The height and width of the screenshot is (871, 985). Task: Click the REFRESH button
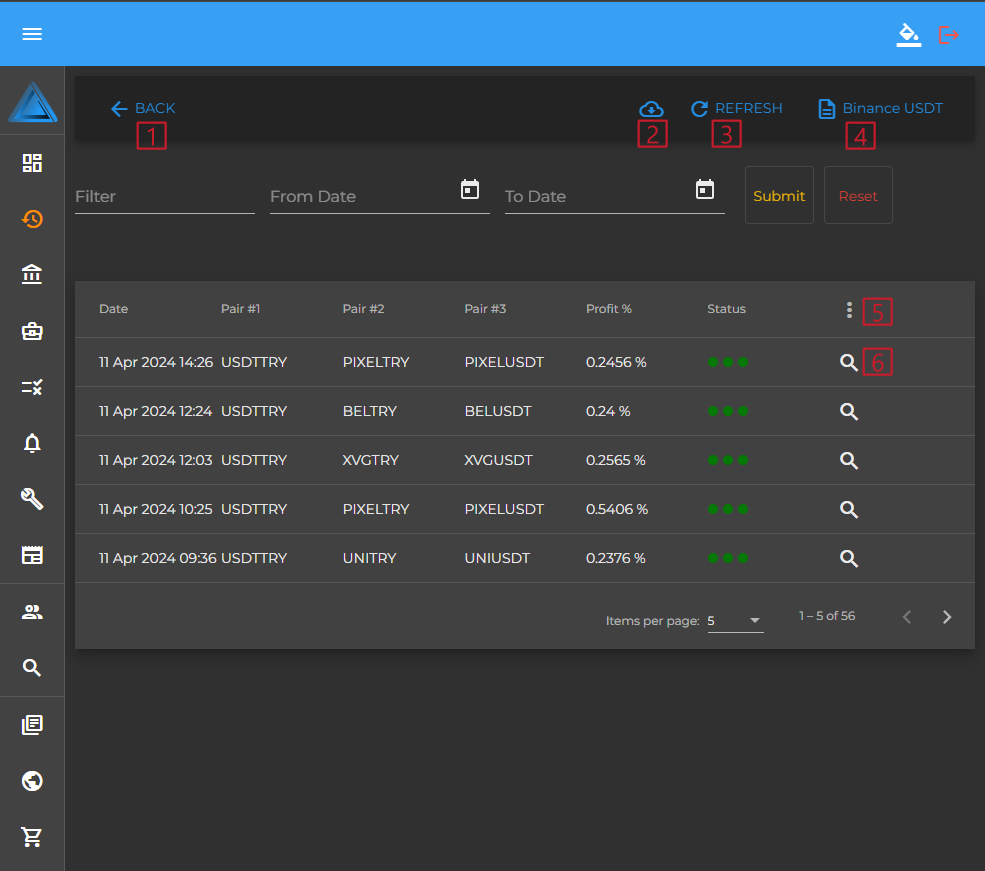(737, 109)
